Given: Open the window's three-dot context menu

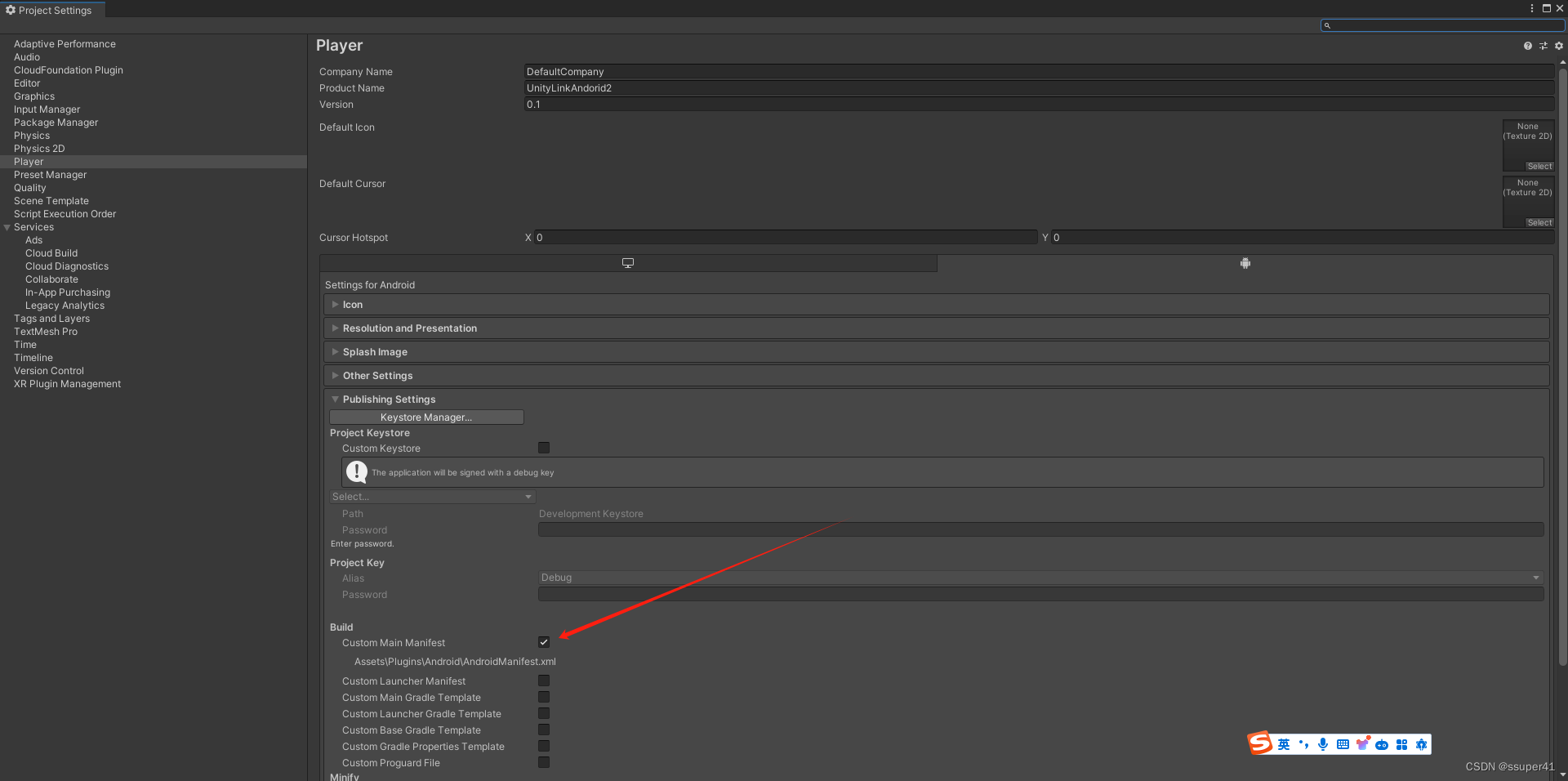Looking at the screenshot, I should pos(1531,8).
